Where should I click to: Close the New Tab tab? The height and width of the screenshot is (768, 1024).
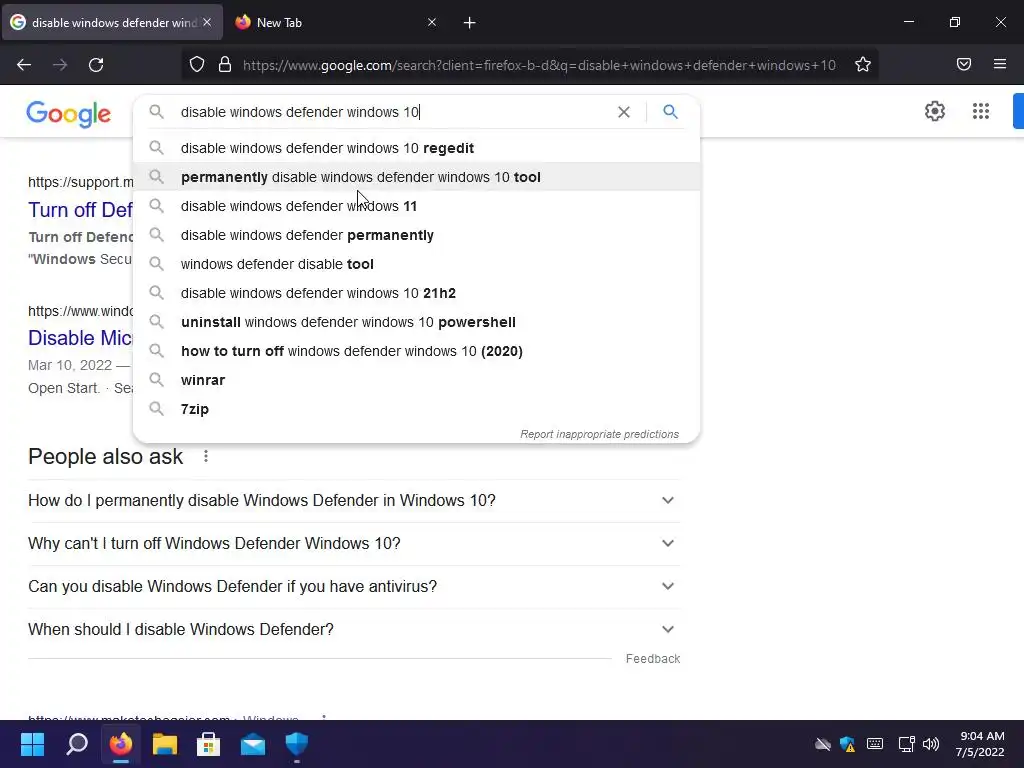click(432, 22)
